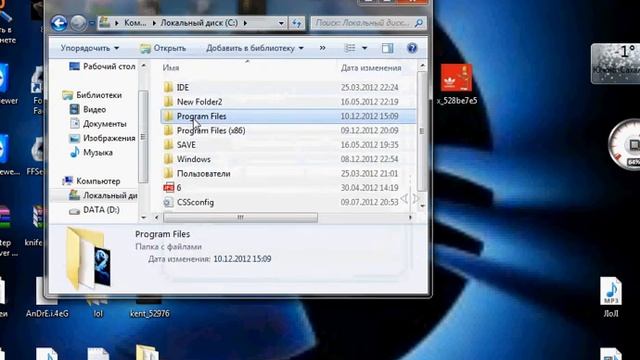Open DATA (D:) drive
The image size is (640, 360).
pyautogui.click(x=94, y=210)
